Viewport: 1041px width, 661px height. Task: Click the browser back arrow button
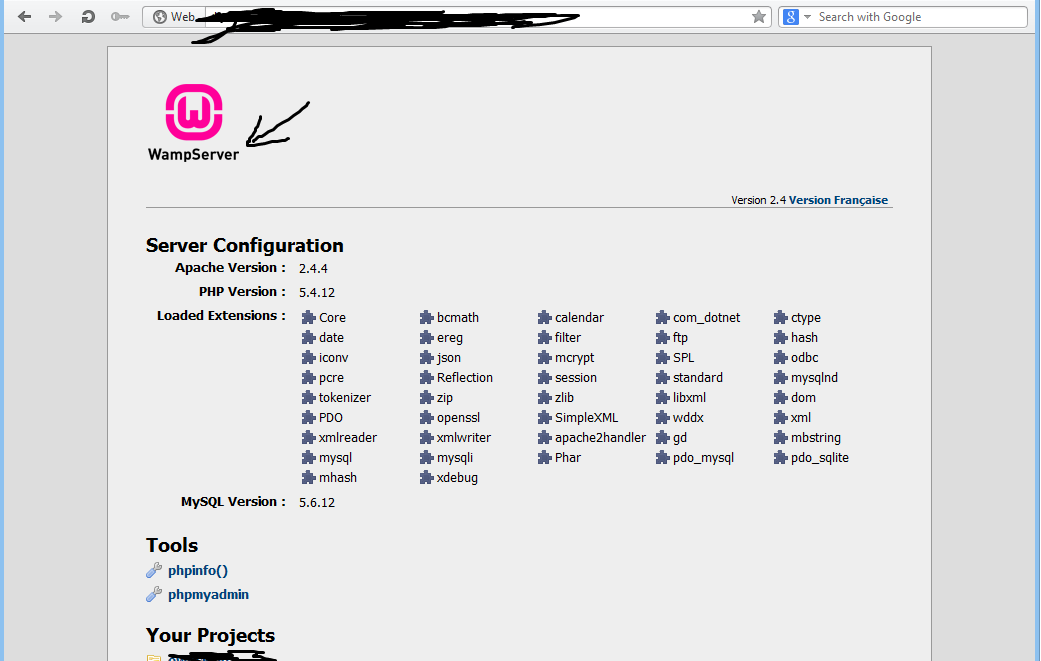(25, 17)
